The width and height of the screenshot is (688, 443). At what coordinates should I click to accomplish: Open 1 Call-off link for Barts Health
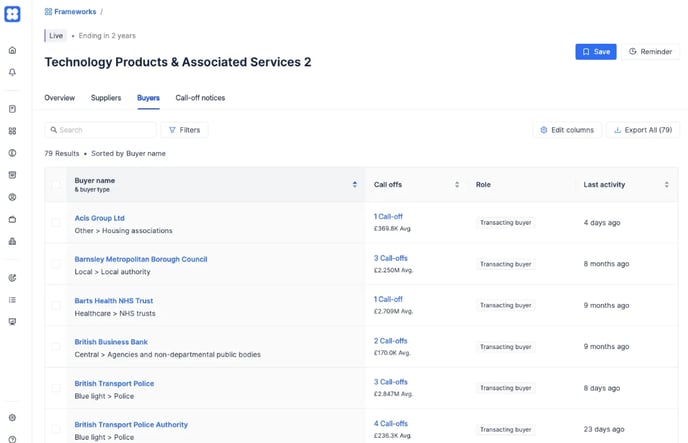point(388,299)
